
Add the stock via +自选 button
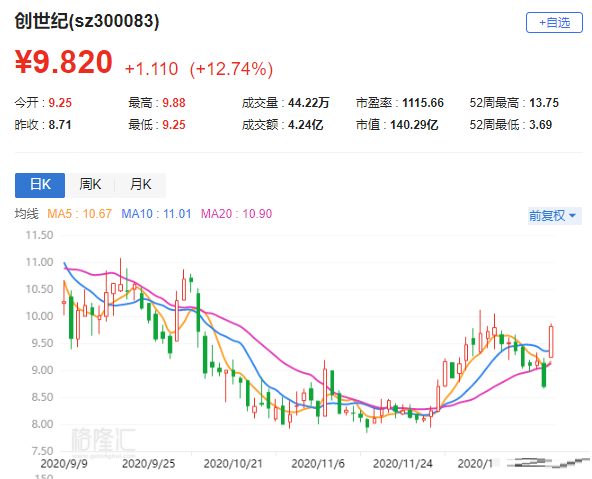point(554,23)
